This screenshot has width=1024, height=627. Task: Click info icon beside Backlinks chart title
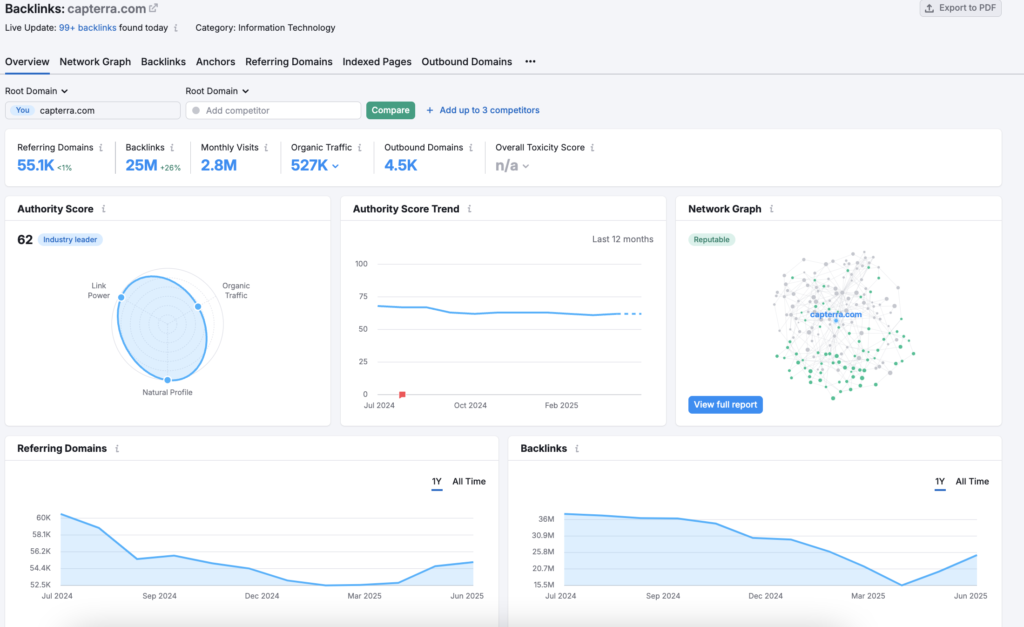577,449
